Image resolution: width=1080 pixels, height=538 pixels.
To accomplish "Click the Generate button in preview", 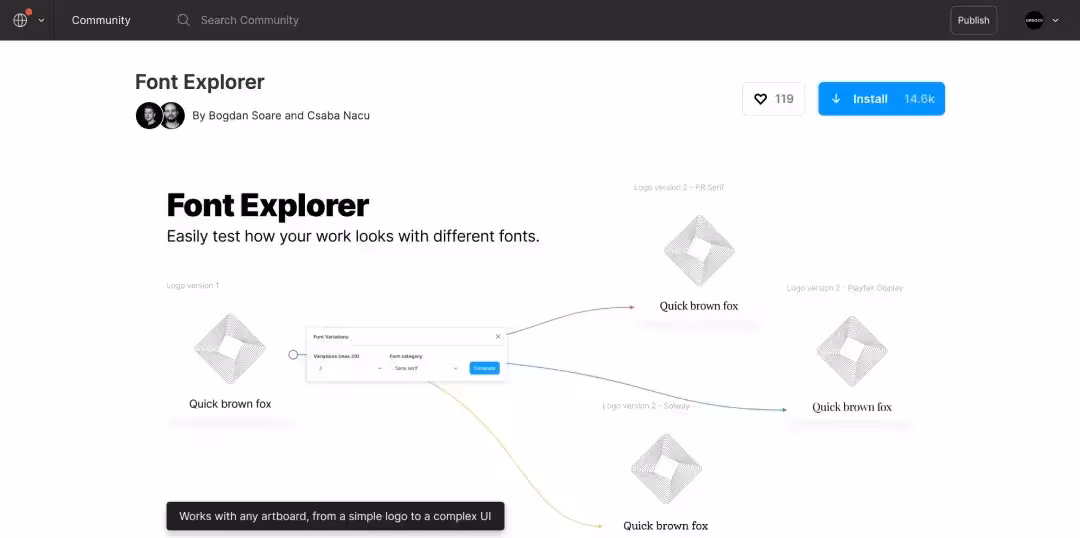I will pos(484,368).
